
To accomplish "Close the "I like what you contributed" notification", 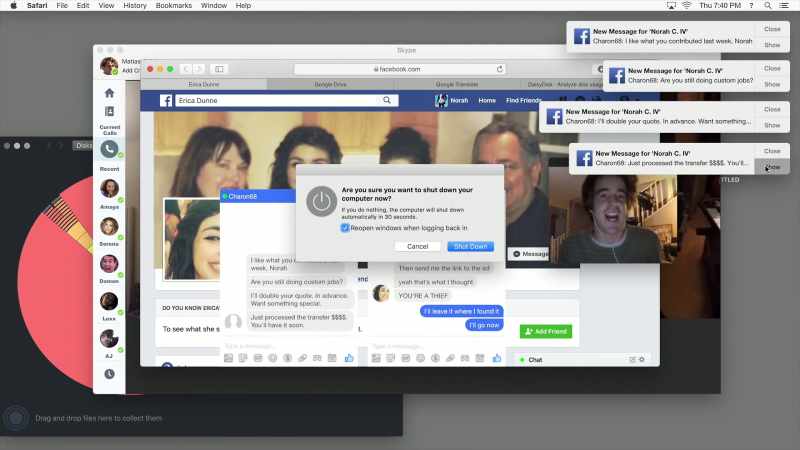I will (772, 29).
